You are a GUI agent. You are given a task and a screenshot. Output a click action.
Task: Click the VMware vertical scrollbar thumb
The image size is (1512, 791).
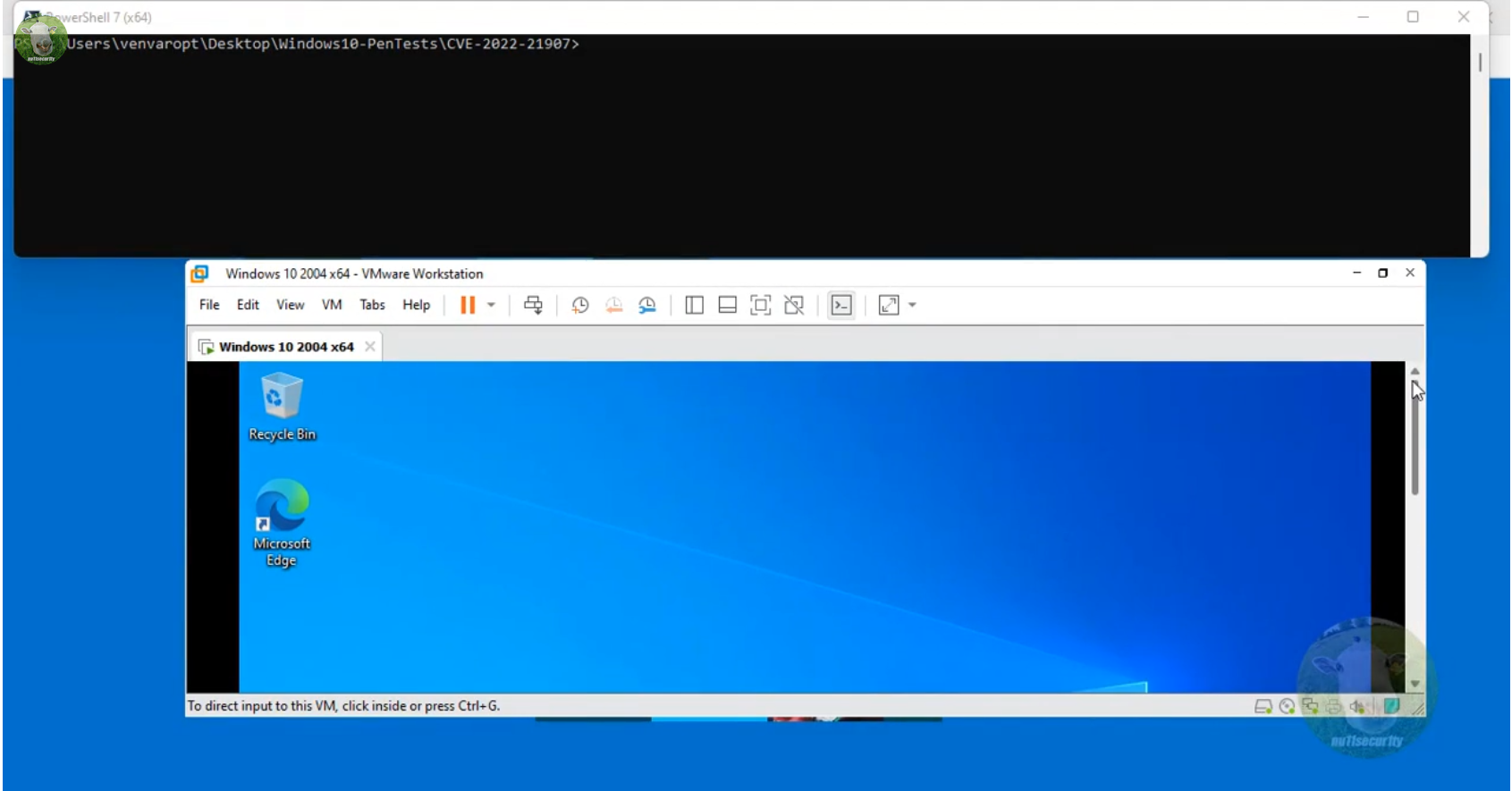1415,440
